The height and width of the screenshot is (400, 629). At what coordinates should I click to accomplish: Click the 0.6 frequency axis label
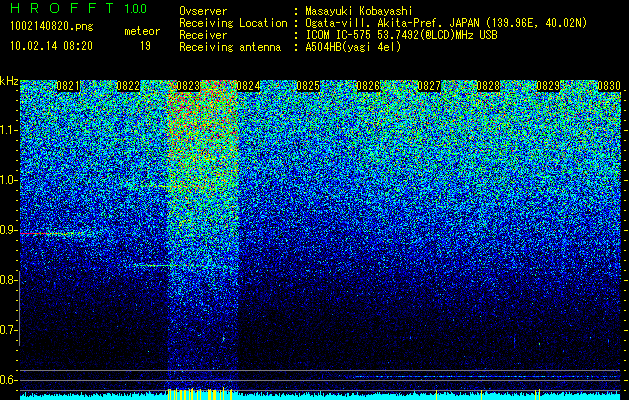pos(8,380)
